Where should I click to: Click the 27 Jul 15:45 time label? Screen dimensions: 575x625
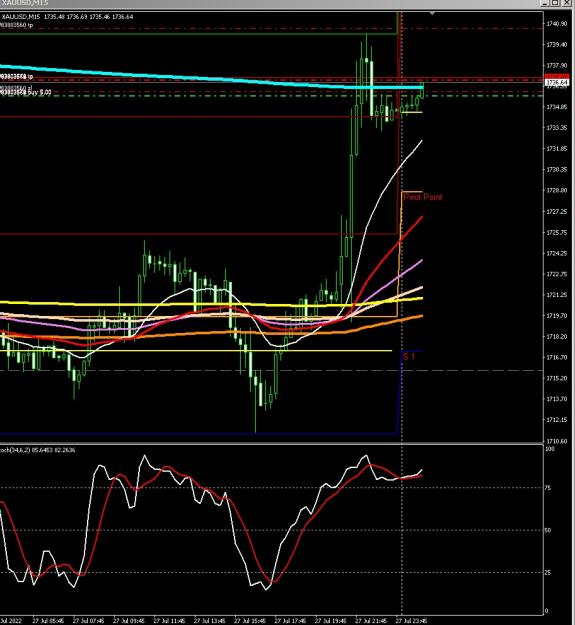pos(249,621)
